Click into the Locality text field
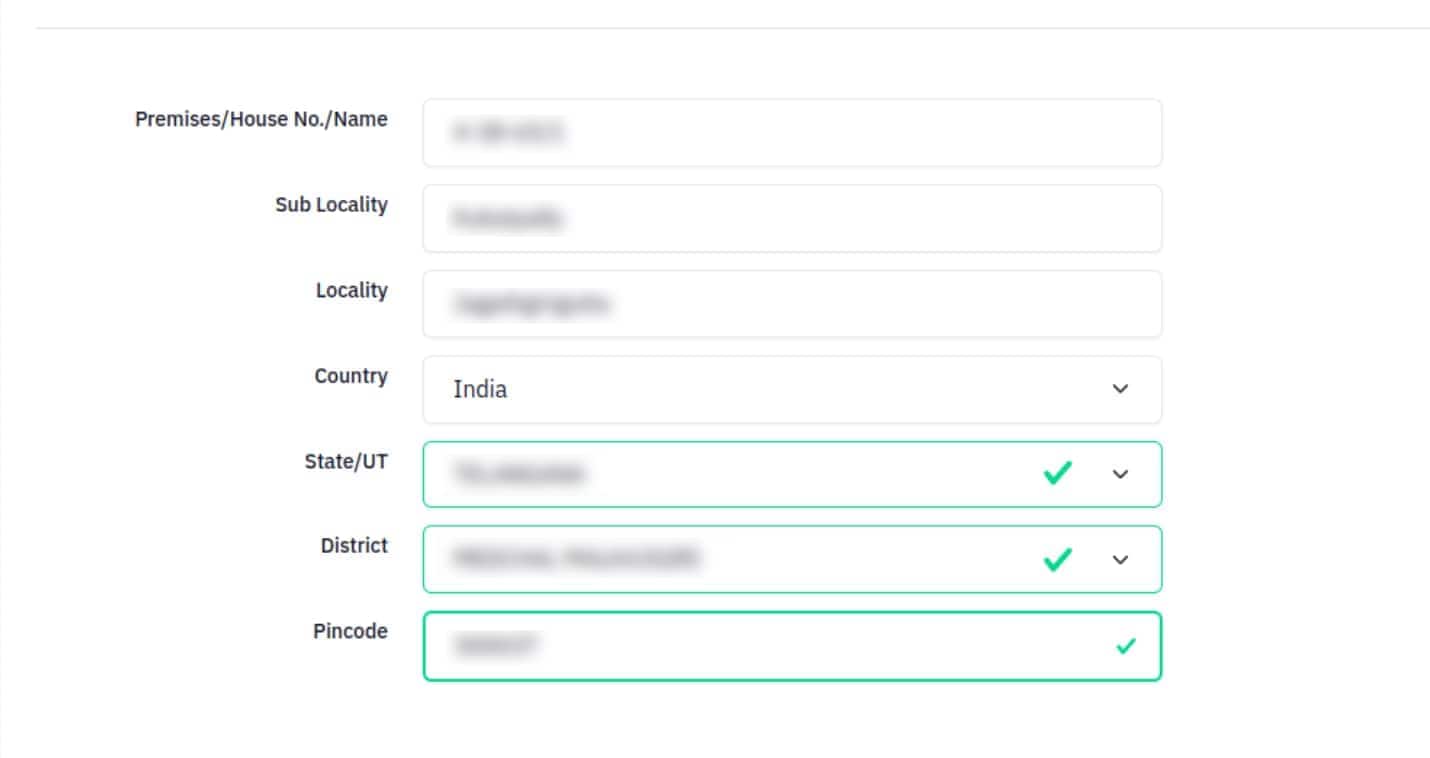The image size is (1430, 758). coord(792,304)
